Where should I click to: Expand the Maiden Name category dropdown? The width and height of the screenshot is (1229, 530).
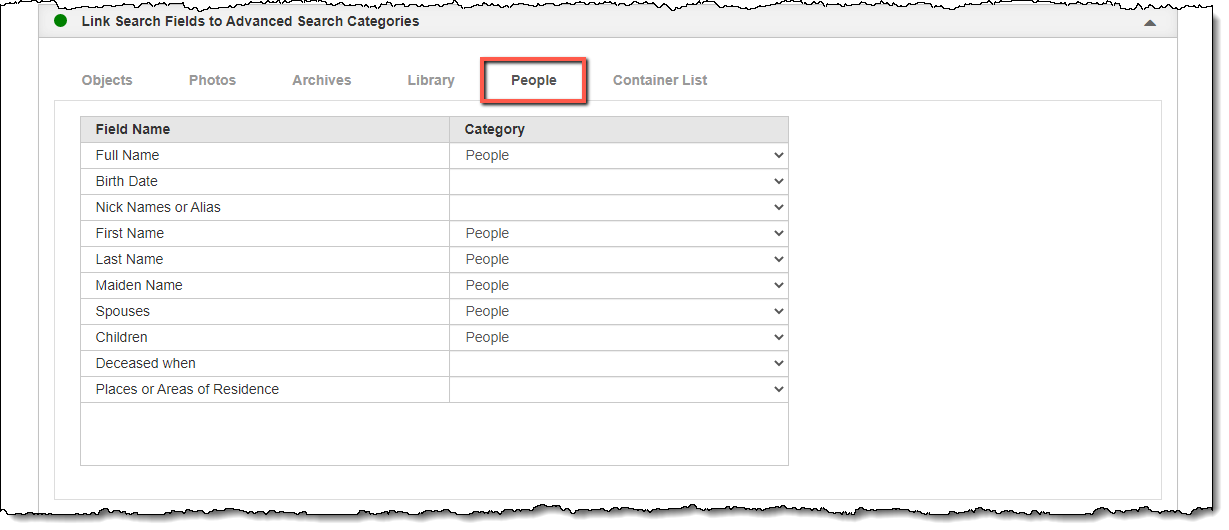click(x=619, y=285)
